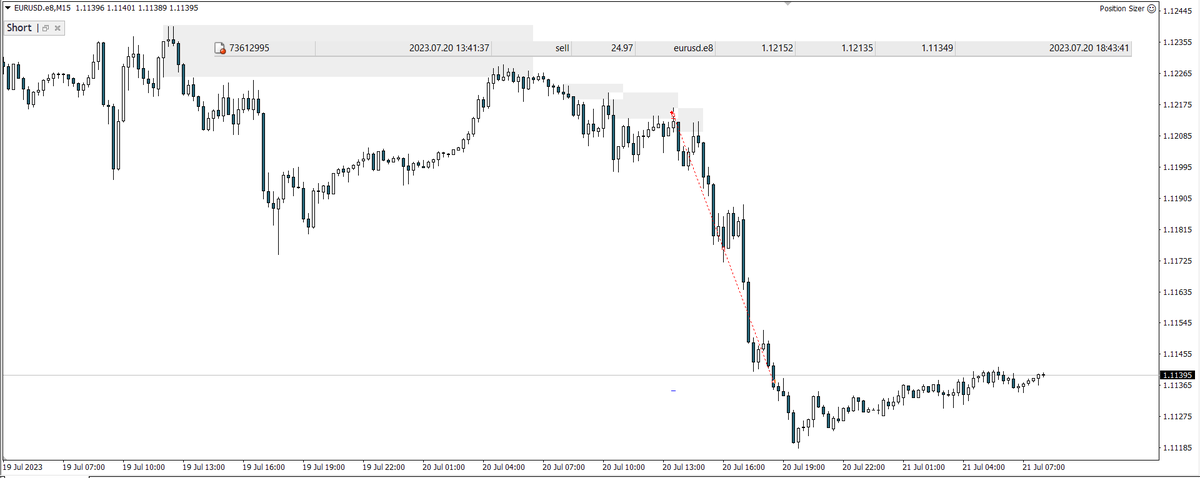Click the open time 2023.07.20 13:41:37
This screenshot has height=478, width=1200.
tap(449, 48)
